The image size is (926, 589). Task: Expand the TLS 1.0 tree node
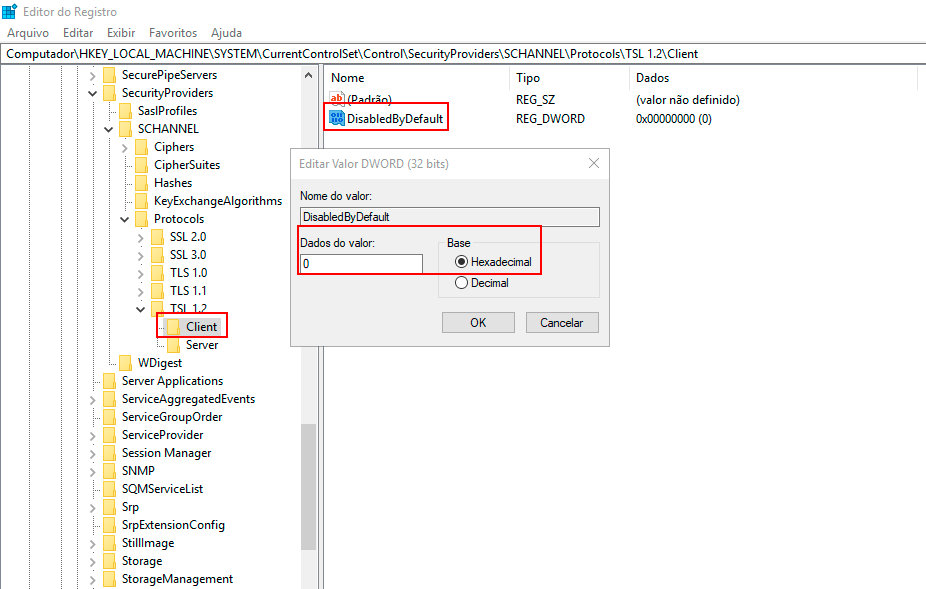(141, 274)
